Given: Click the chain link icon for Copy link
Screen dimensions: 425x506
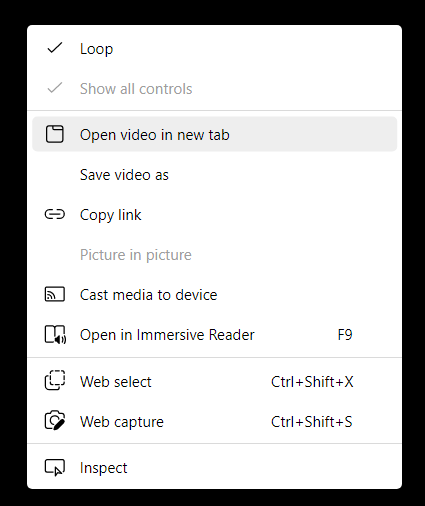Looking at the screenshot, I should 55,214.
